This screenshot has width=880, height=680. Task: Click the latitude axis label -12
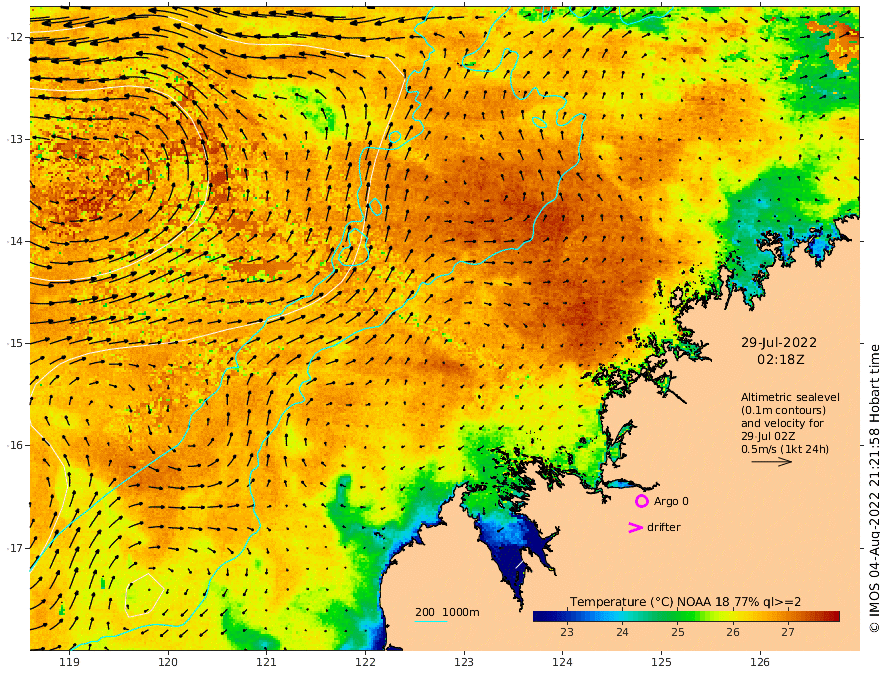(15, 37)
